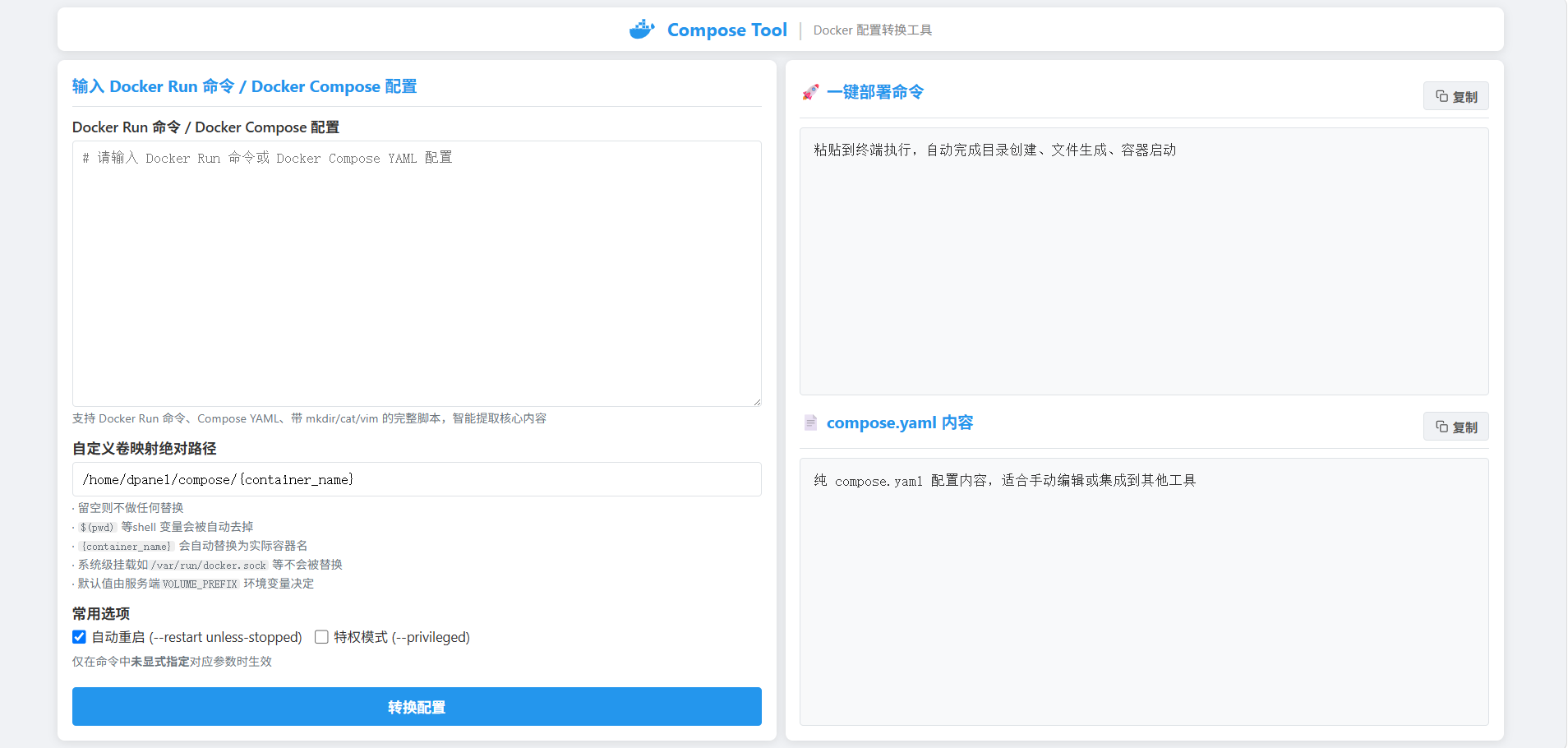Click the compose.yaml 内容 heading
Viewport: 1568px width, 748px height.
900,422
